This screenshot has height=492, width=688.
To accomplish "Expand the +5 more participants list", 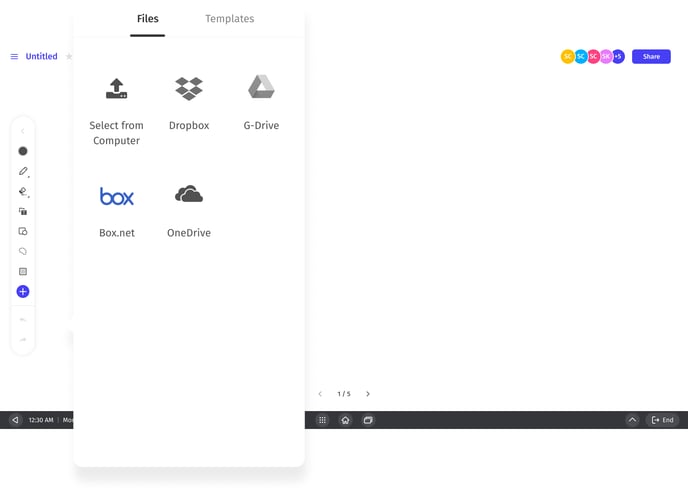I will tap(618, 57).
